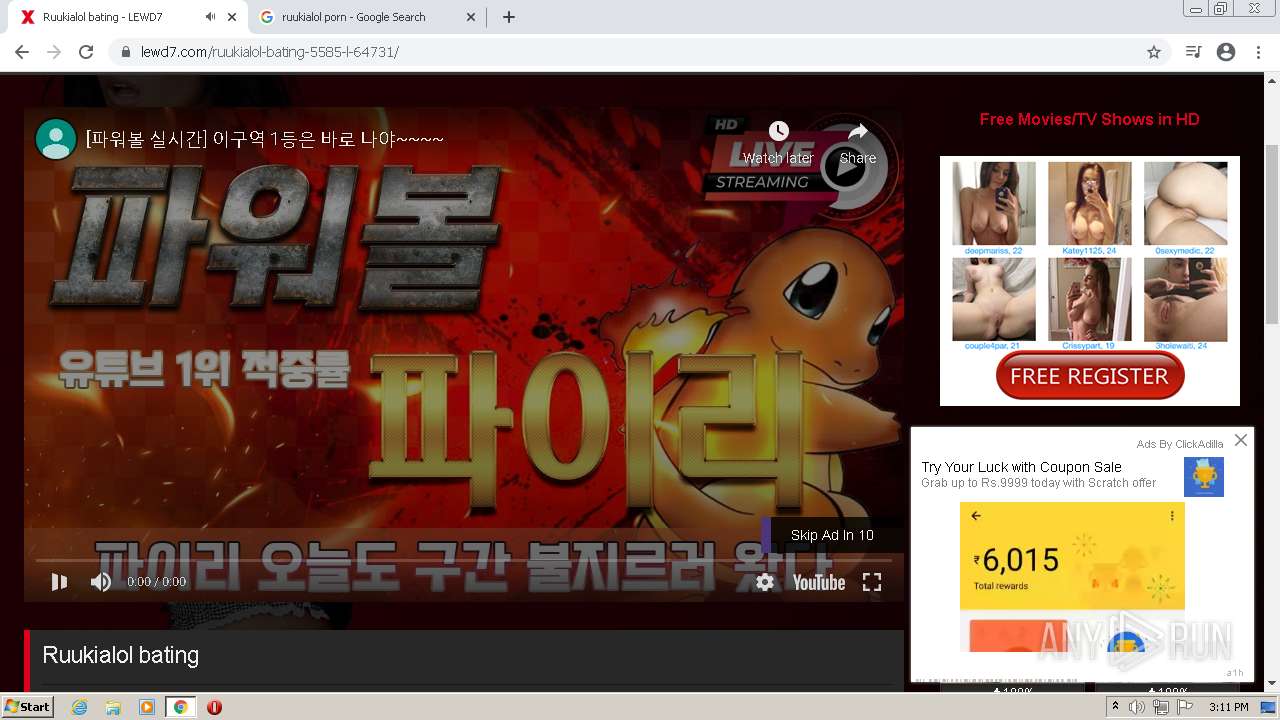Click the scrollbar down arrow
Image resolution: width=1280 pixels, height=720 pixels.
click(1271, 683)
